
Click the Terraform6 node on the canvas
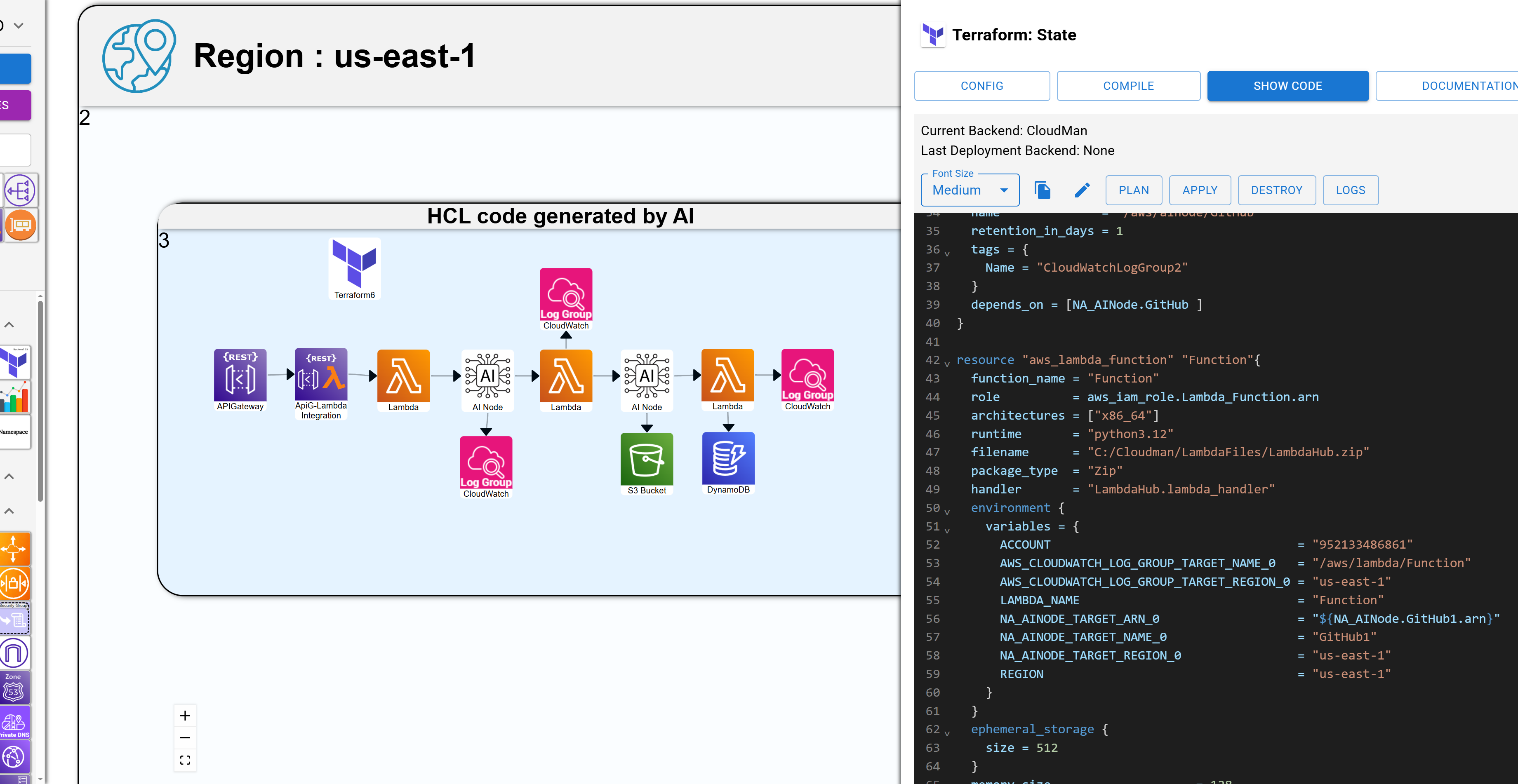click(354, 268)
